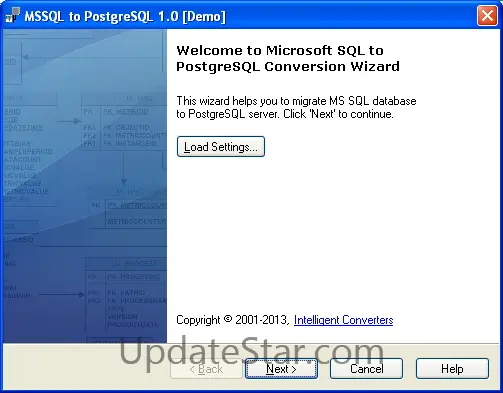Click the app icon in title bar
The height and width of the screenshot is (393, 503).
(x=13, y=15)
